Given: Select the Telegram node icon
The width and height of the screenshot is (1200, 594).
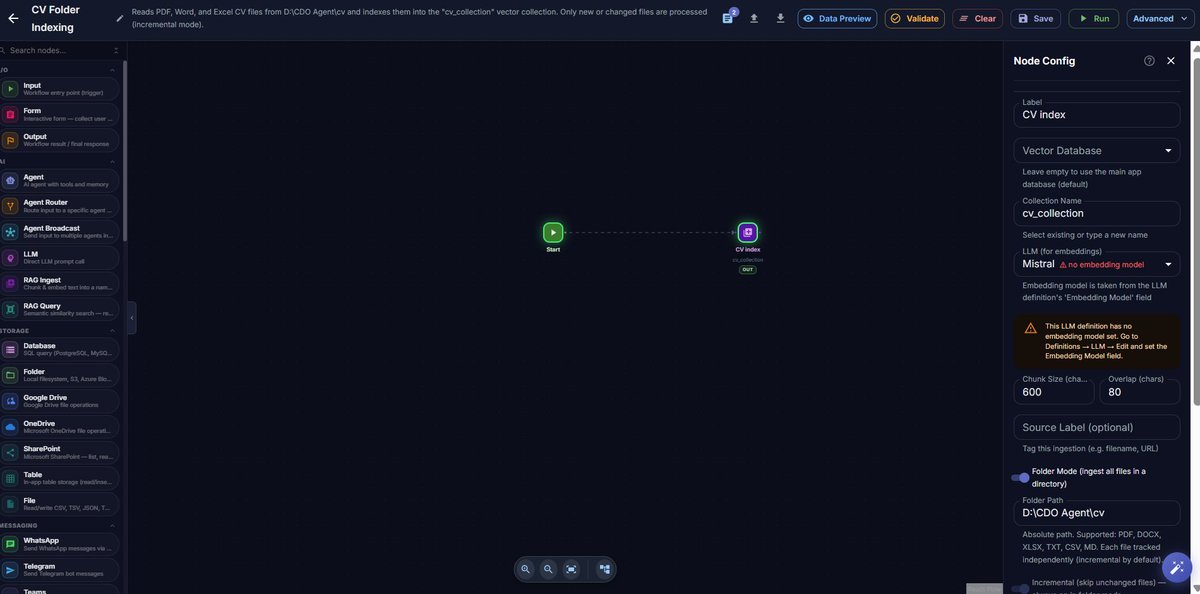Looking at the screenshot, I should [10, 570].
